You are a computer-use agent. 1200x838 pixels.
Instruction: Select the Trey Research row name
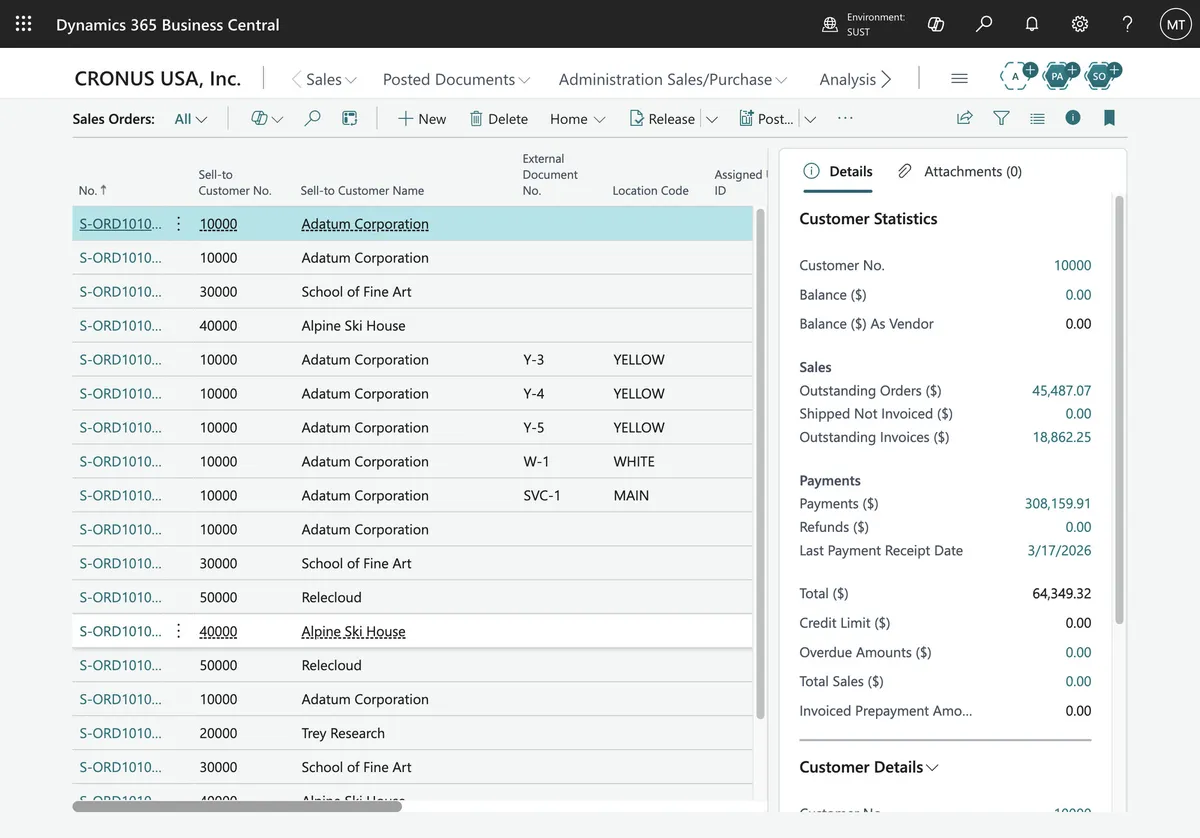click(x=343, y=733)
